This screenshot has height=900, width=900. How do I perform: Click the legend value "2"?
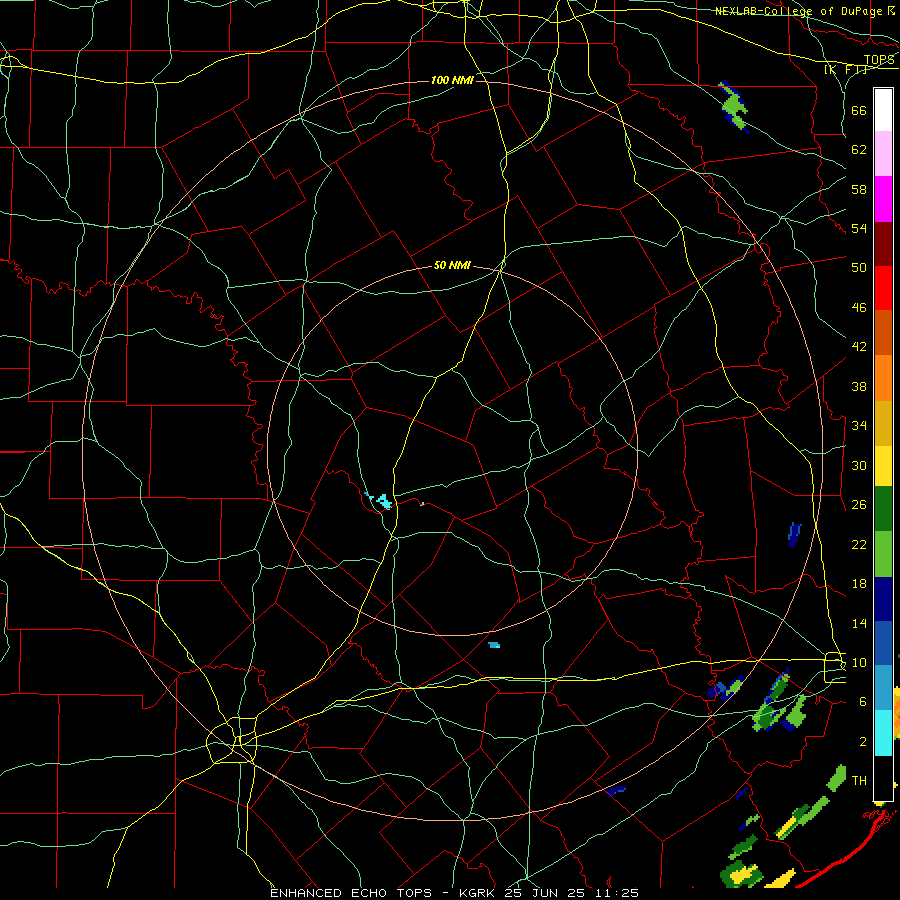pos(862,742)
